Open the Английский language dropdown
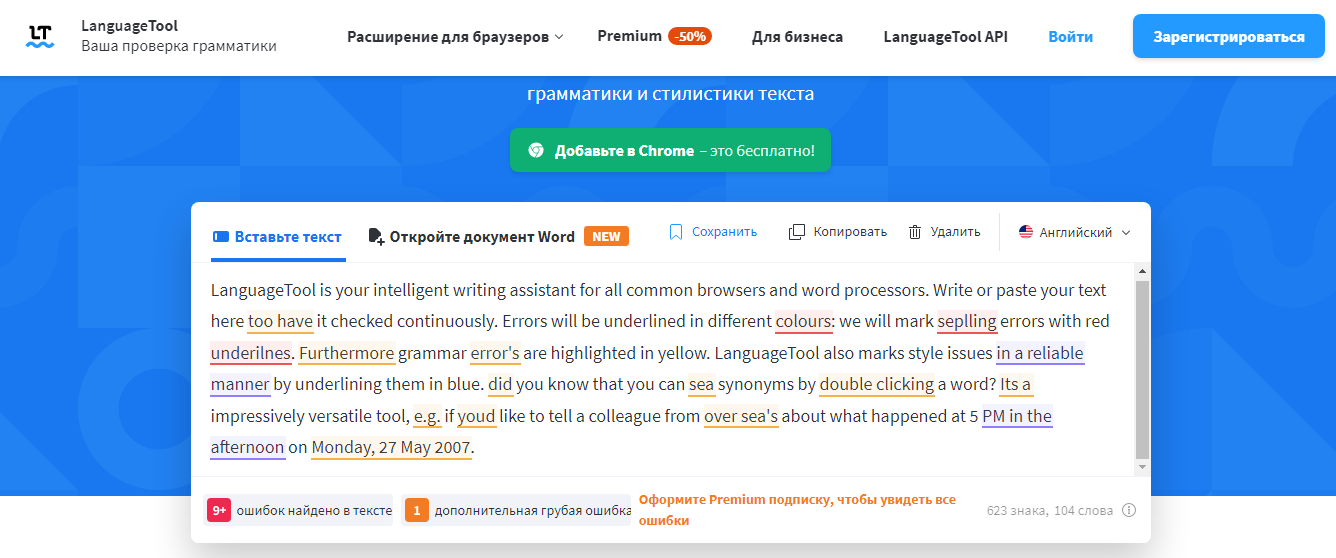The width and height of the screenshot is (1336, 558). 1075,232
